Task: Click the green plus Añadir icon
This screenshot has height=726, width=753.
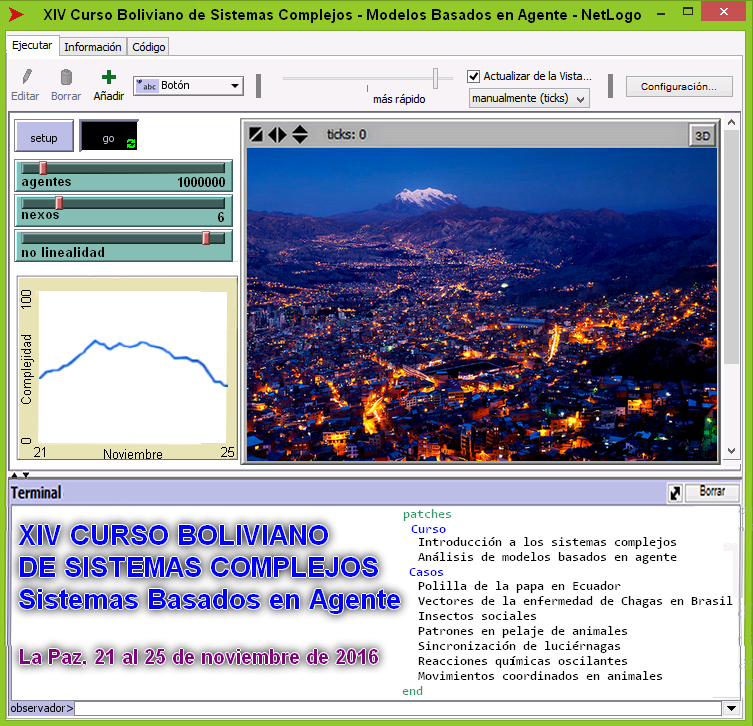Action: [109, 78]
